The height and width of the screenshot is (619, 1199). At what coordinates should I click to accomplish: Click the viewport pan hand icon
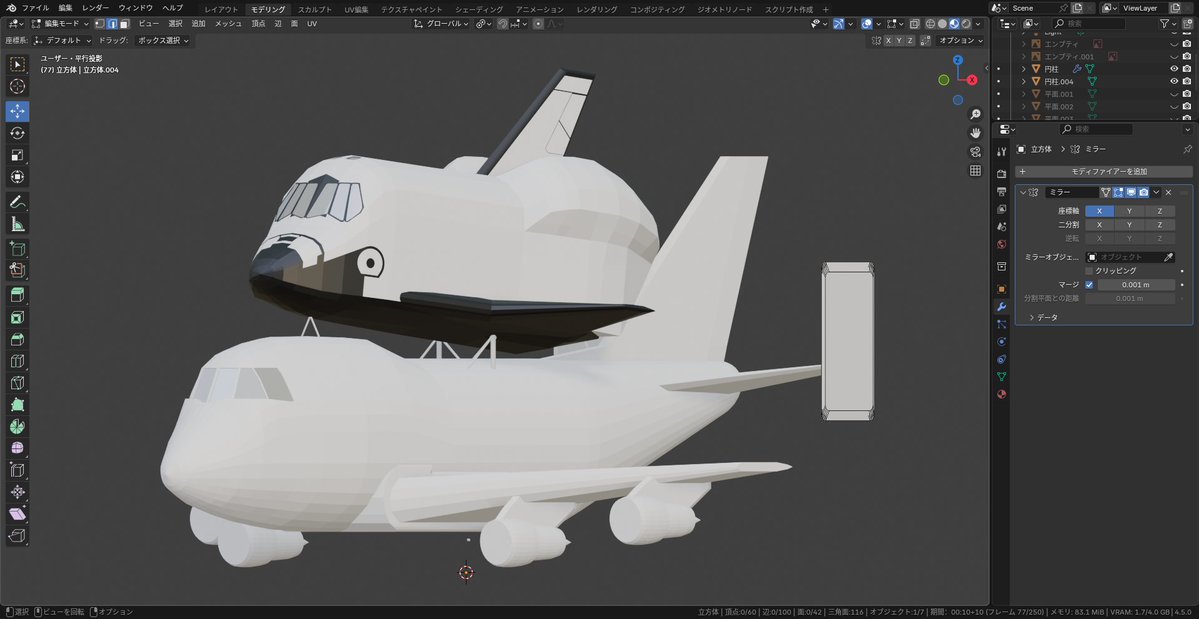coord(975,133)
